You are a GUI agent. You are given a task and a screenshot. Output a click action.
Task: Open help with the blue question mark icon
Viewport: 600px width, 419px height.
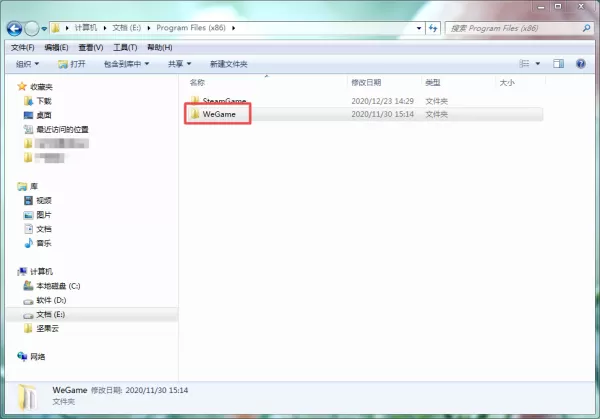point(580,64)
